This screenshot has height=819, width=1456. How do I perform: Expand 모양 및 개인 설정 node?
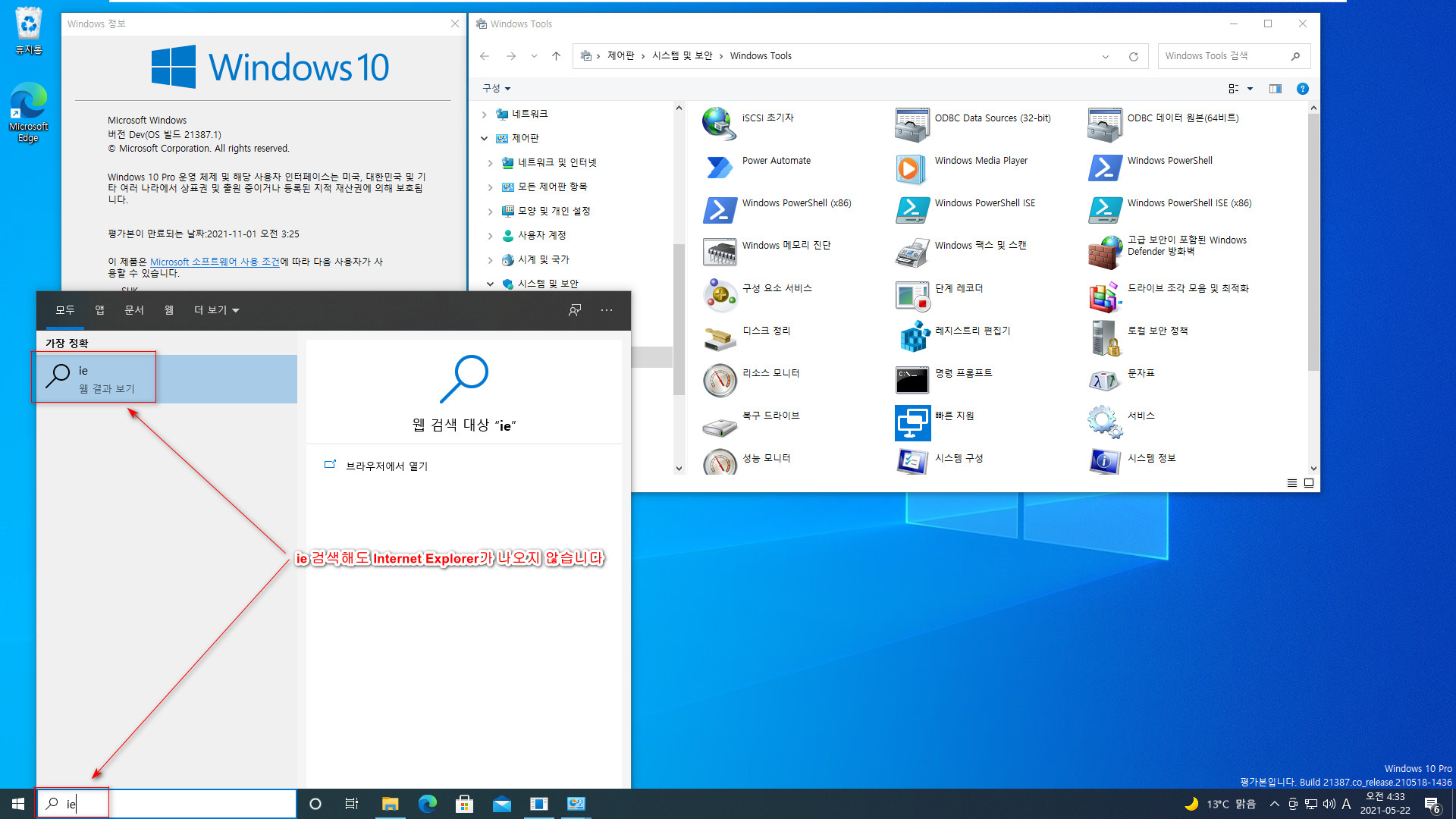pos(490,212)
